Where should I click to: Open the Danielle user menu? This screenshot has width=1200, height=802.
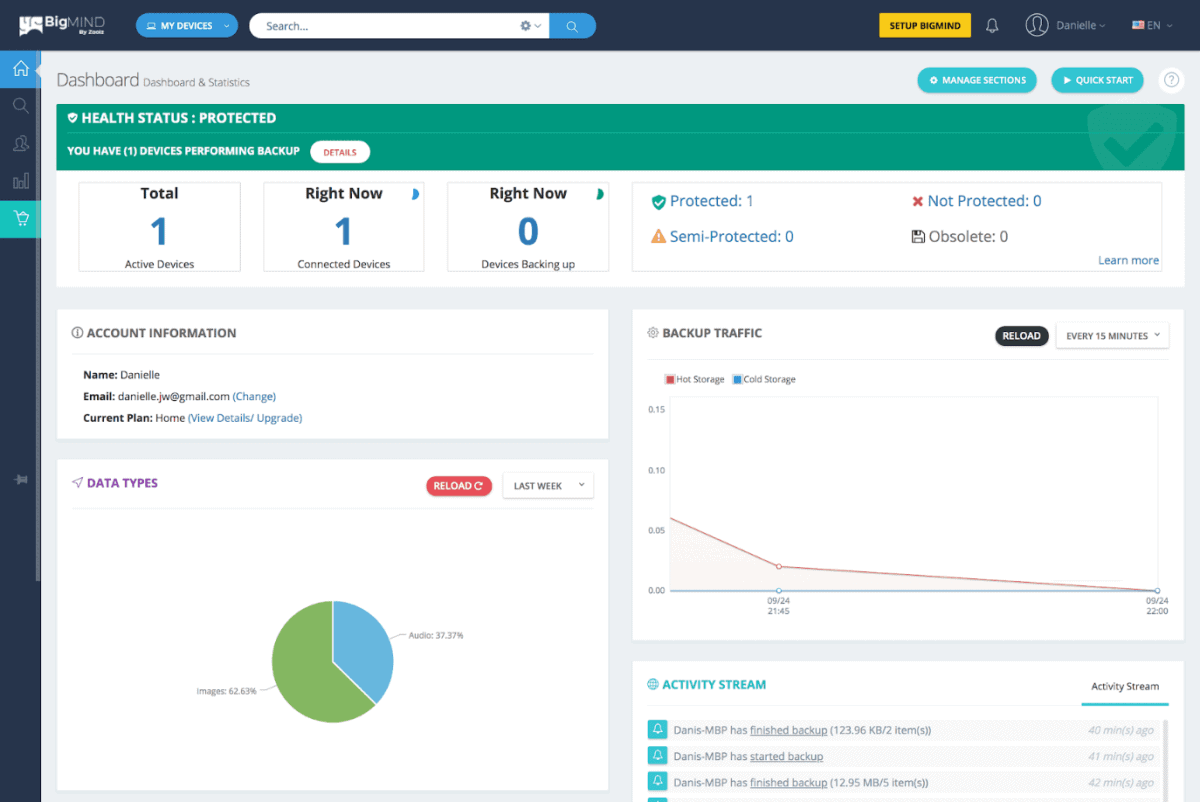(x=1080, y=26)
